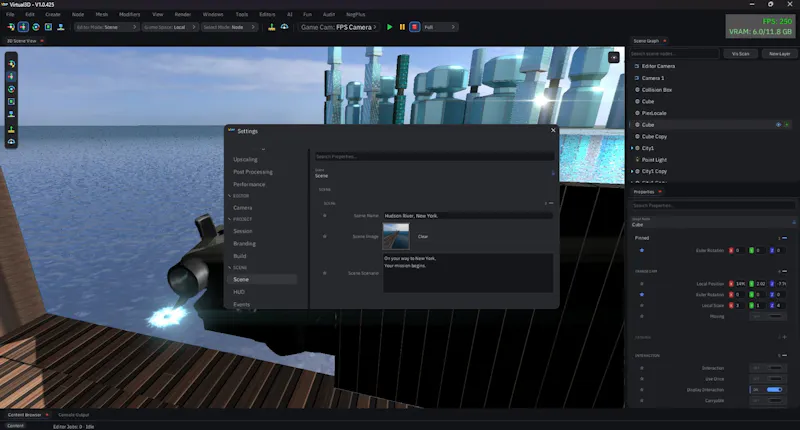The width and height of the screenshot is (800, 430).
Task: Pause the game with yellow pause button
Action: tap(402, 27)
